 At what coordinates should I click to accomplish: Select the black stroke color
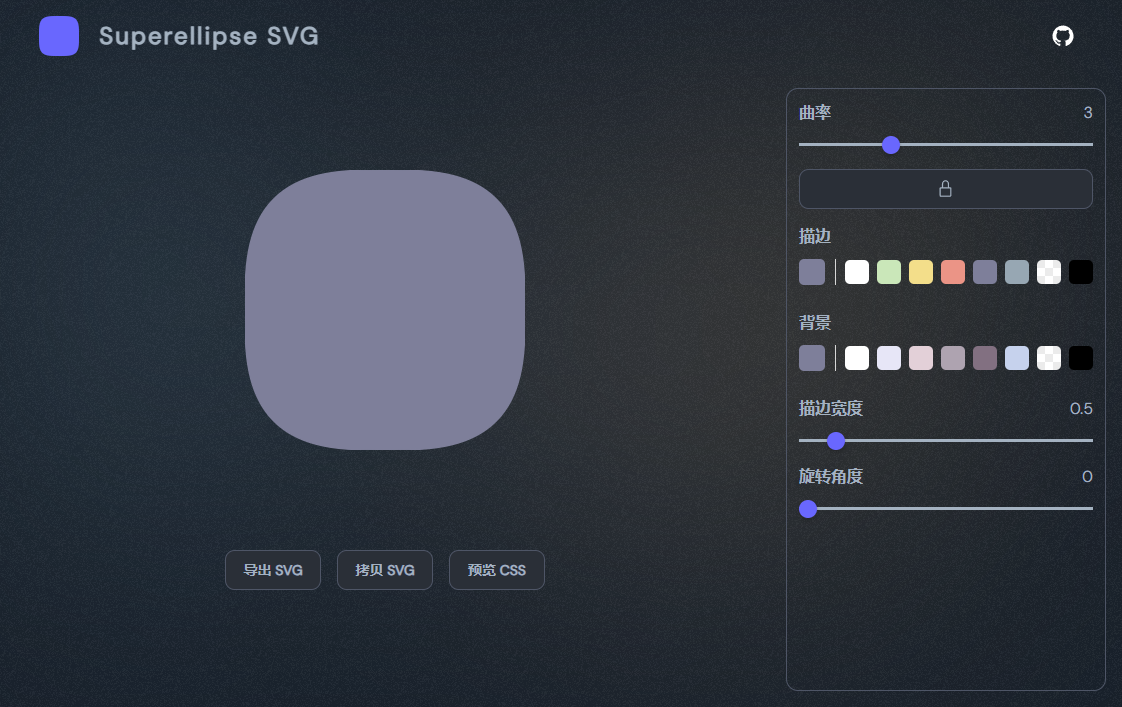1080,271
